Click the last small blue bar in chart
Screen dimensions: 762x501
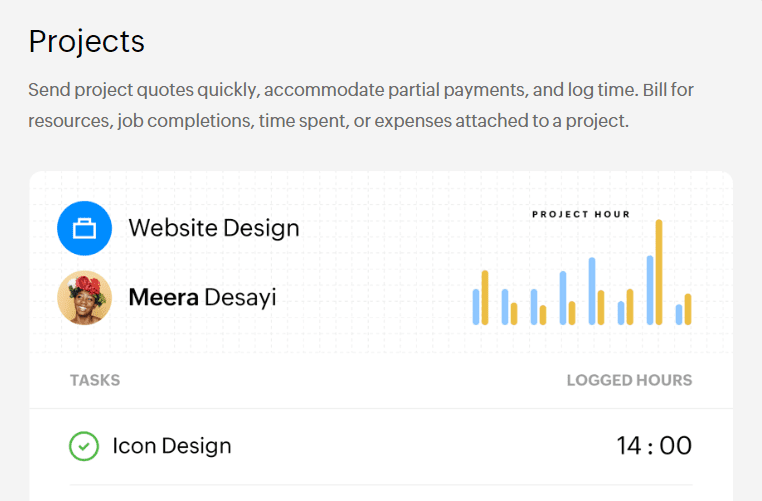(679, 314)
